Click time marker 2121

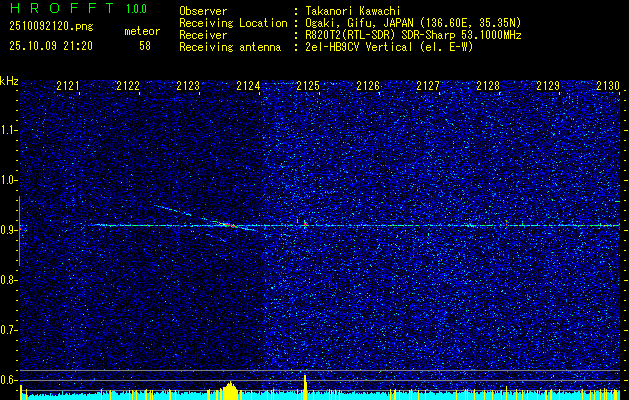coord(68,85)
